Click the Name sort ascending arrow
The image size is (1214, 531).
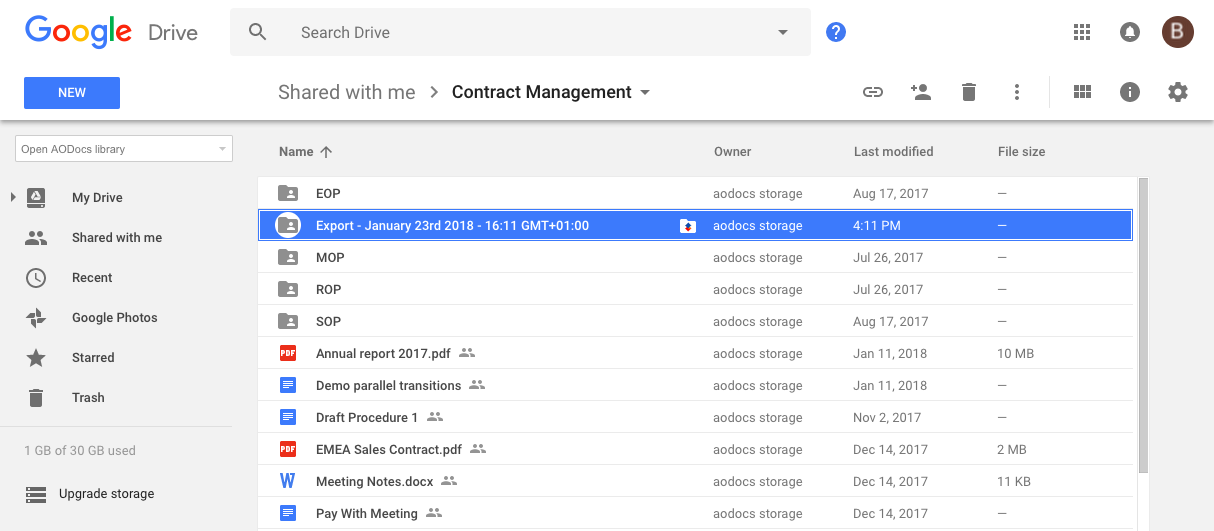click(326, 152)
